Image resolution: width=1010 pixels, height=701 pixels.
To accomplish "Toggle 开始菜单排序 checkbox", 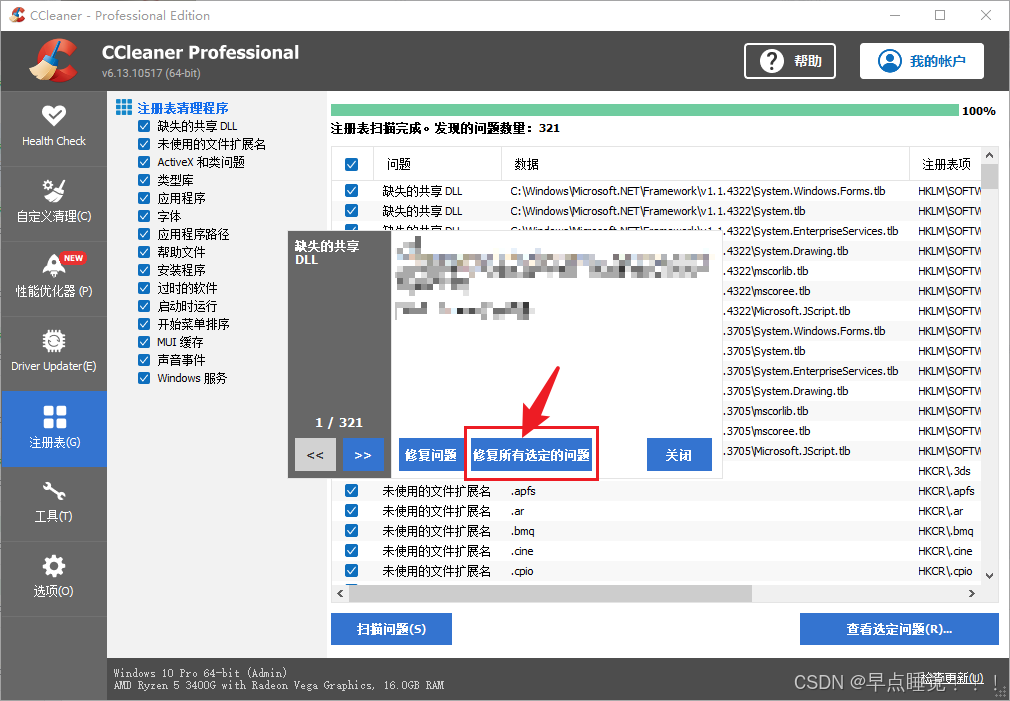I will [144, 324].
